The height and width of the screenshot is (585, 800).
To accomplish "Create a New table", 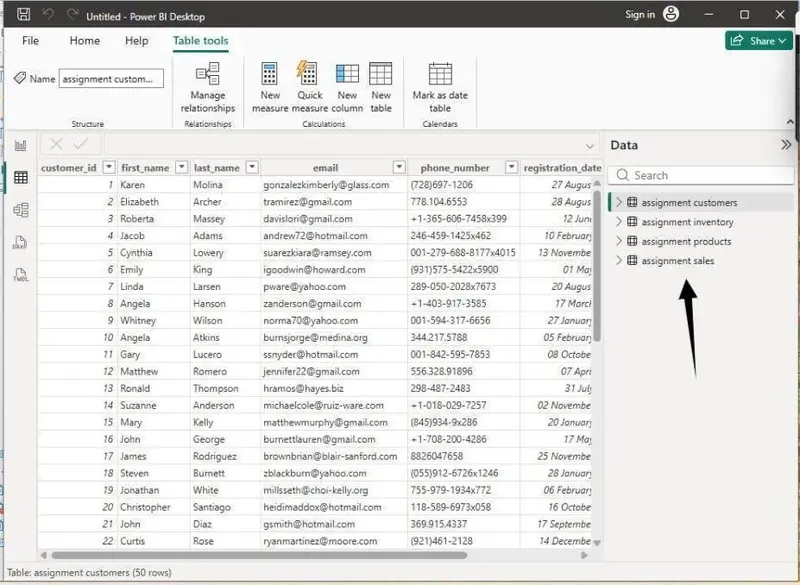I will pyautogui.click(x=381, y=88).
